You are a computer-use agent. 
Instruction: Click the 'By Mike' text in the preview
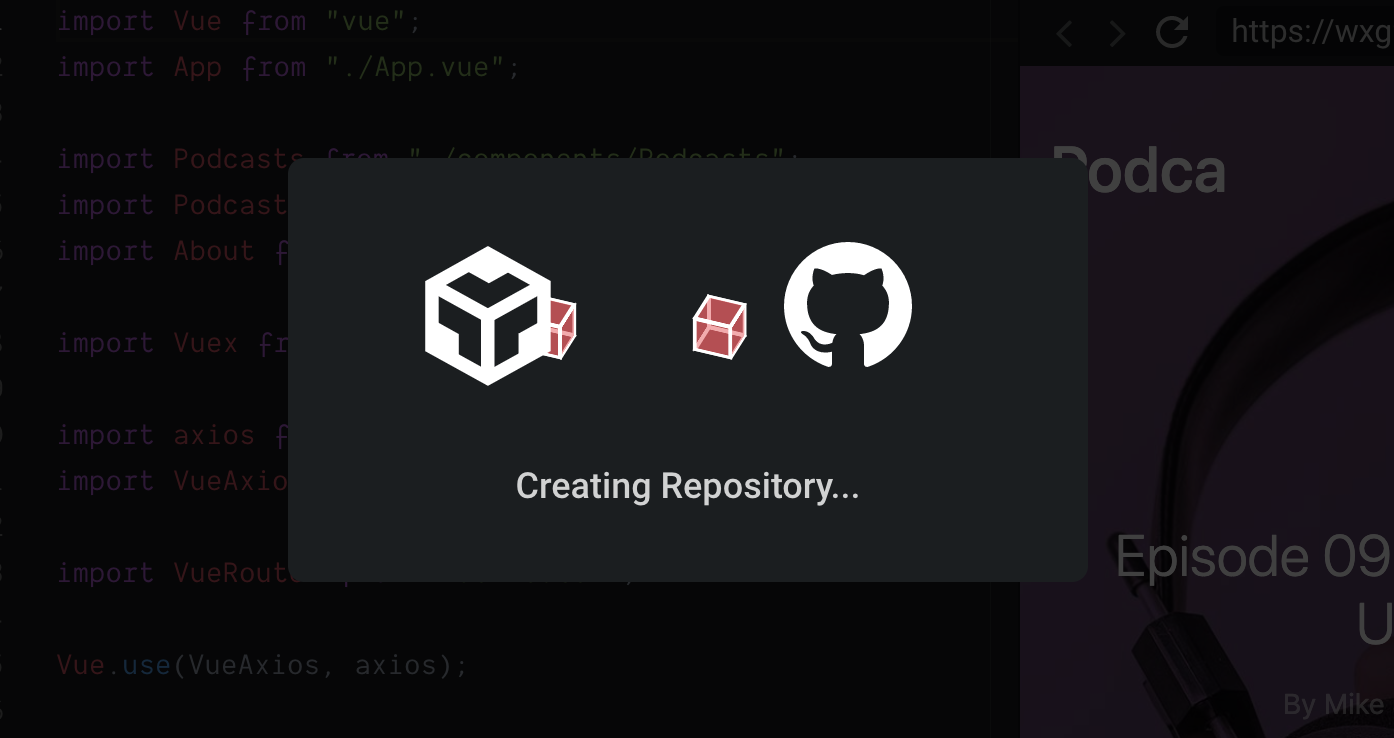[1333, 705]
